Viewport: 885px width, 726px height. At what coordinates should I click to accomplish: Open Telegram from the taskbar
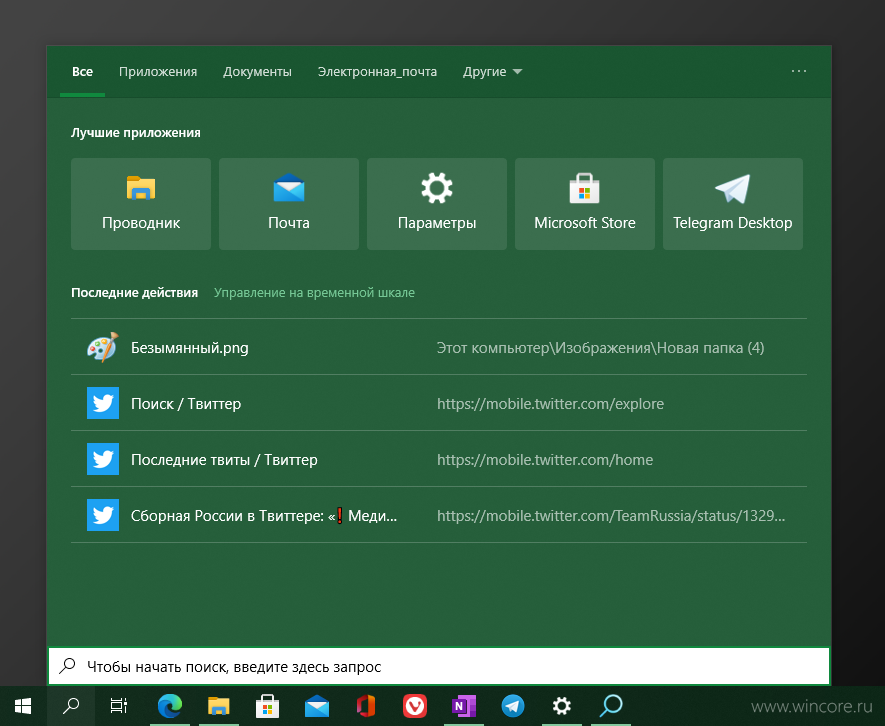click(x=513, y=706)
